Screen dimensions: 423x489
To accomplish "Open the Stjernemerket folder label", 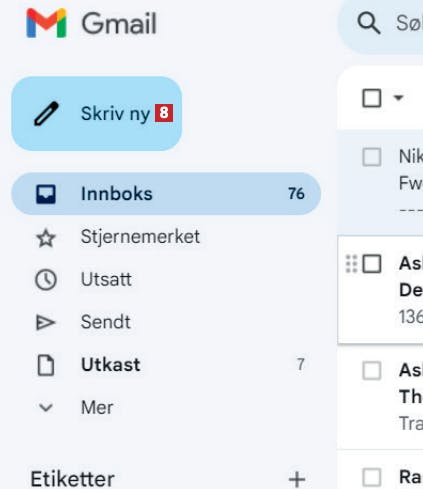I will (140, 237).
